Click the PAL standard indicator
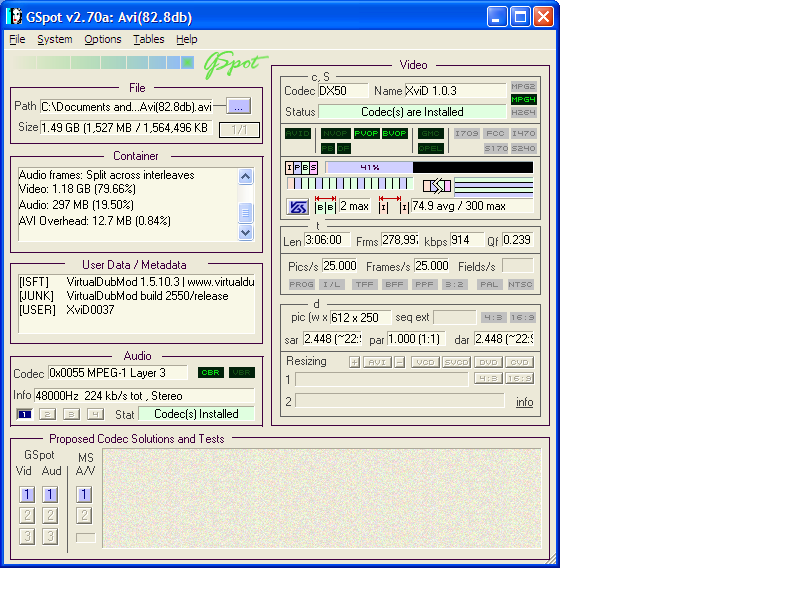The image size is (800, 600). [489, 285]
